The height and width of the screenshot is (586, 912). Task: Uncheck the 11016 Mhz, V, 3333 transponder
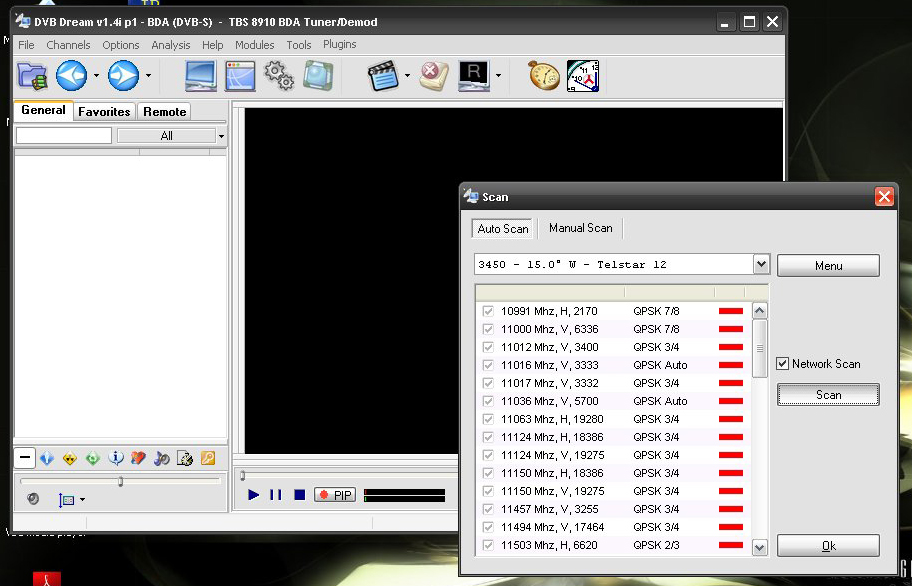coord(488,365)
